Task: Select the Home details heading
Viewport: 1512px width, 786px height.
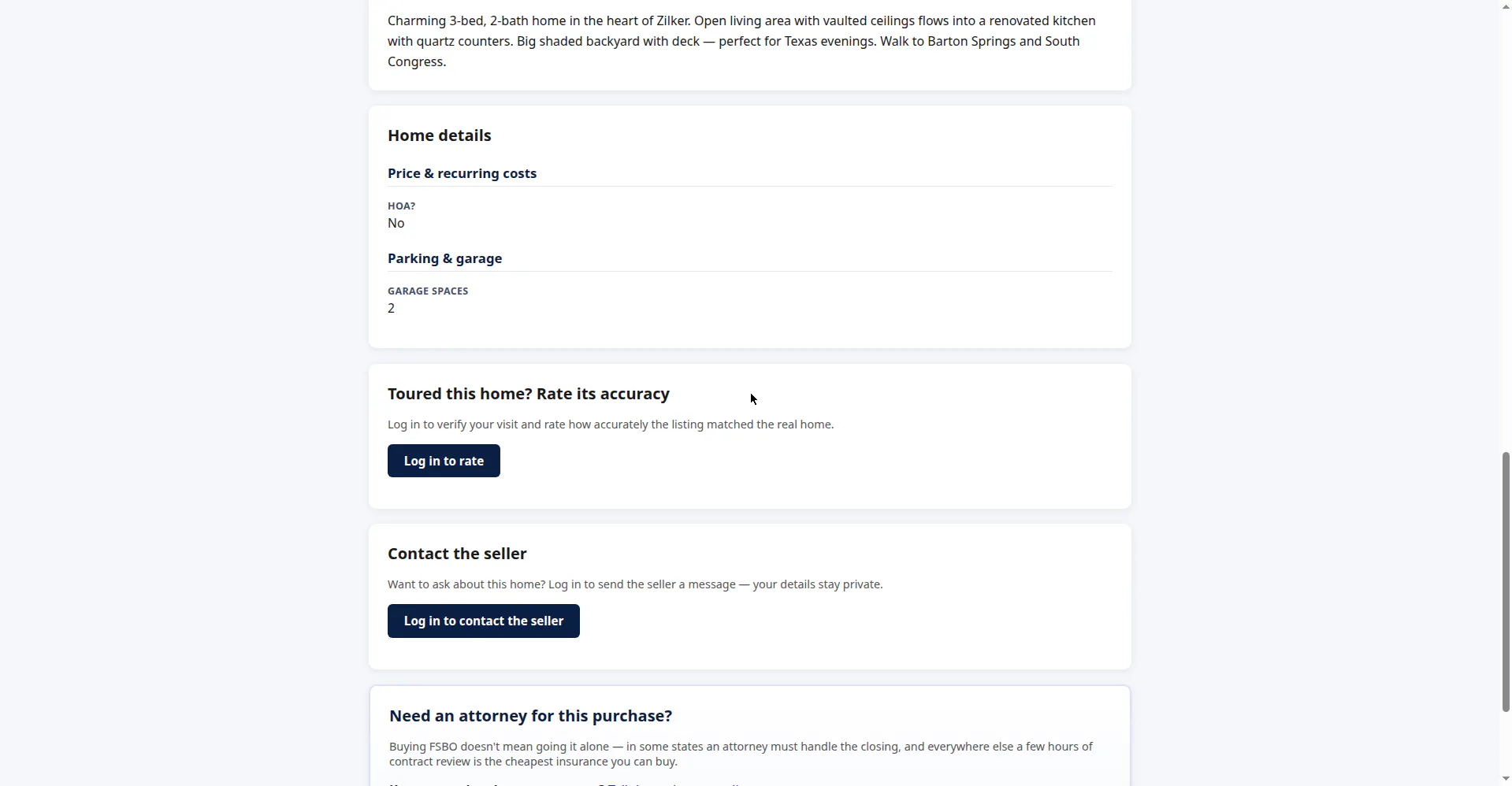Action: [440, 135]
